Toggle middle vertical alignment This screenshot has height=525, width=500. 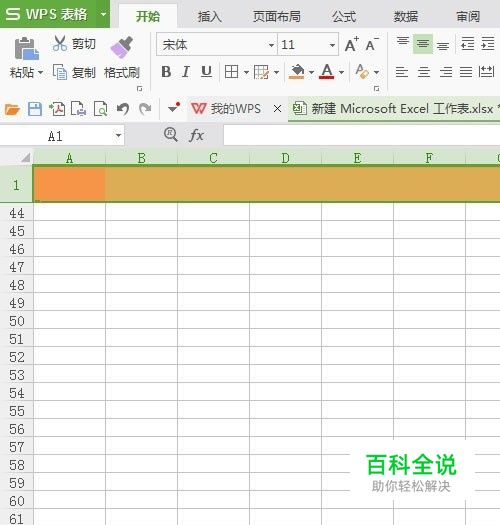tap(423, 44)
